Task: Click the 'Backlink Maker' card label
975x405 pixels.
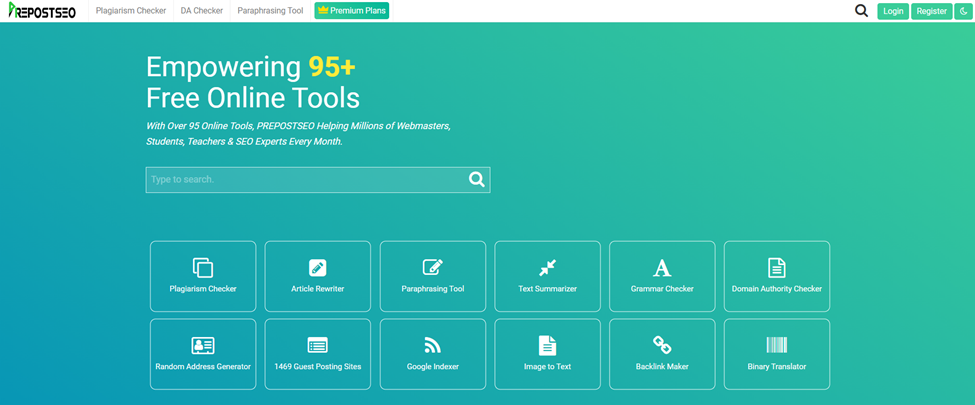Action: pyautogui.click(x=662, y=366)
